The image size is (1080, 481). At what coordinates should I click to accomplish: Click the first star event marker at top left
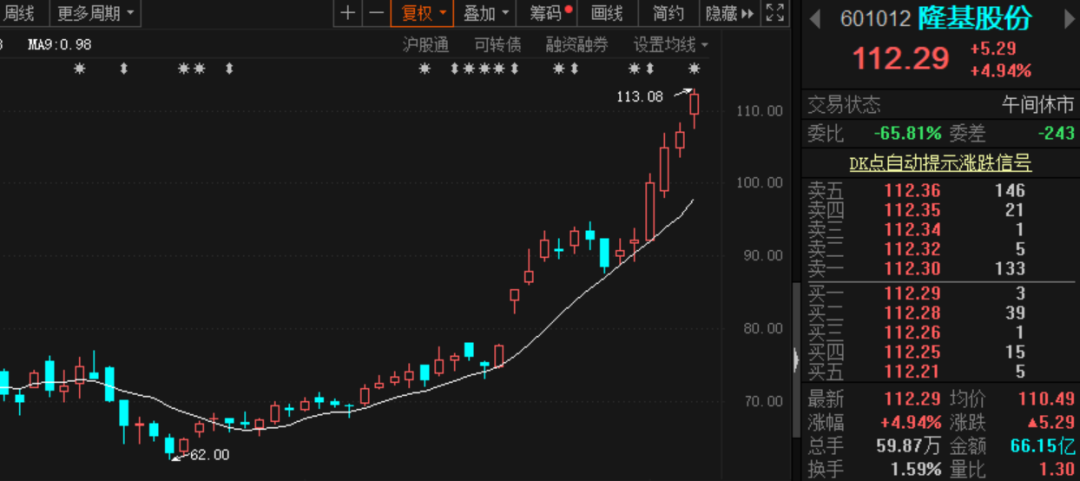(81, 68)
